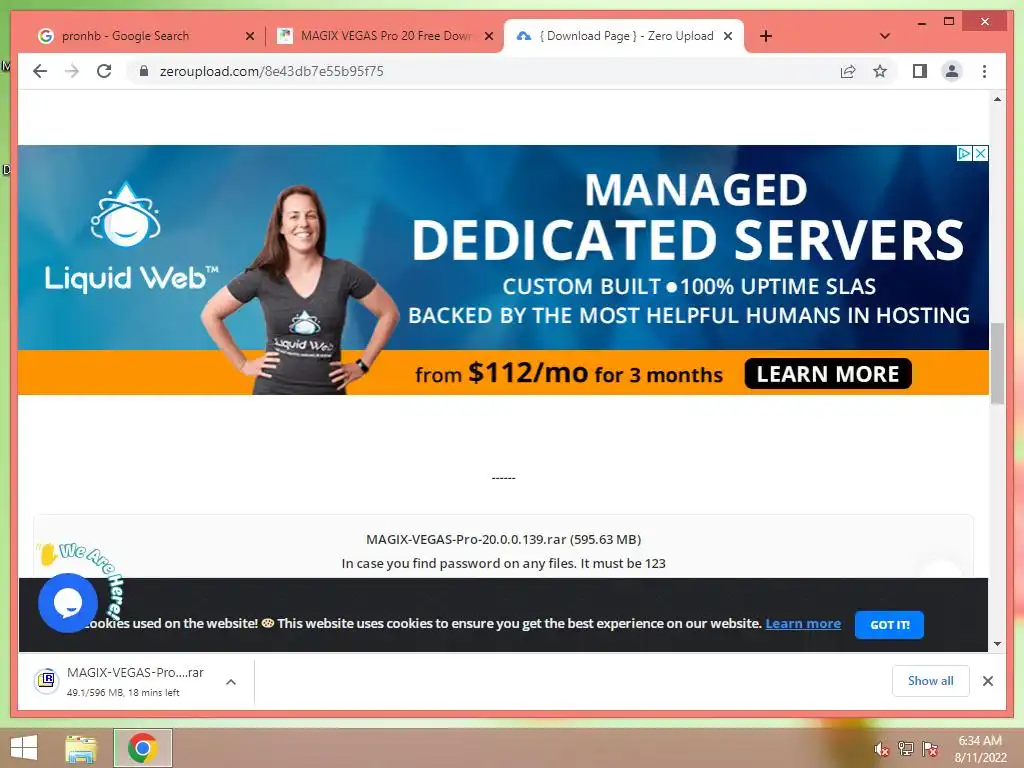Open a new tab with the plus button
This screenshot has height=768, width=1024.
click(766, 36)
